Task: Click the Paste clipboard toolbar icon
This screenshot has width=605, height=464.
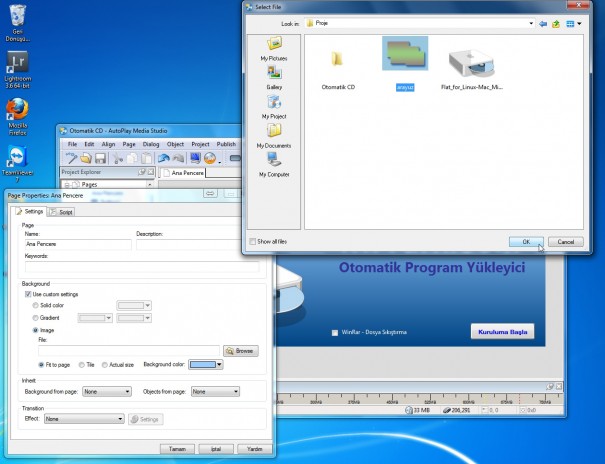Action: (x=146, y=158)
